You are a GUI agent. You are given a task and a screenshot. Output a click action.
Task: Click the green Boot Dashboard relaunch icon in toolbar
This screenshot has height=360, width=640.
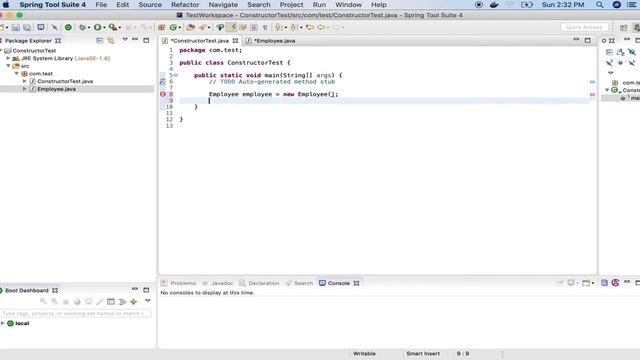pyautogui.click(x=68, y=27)
